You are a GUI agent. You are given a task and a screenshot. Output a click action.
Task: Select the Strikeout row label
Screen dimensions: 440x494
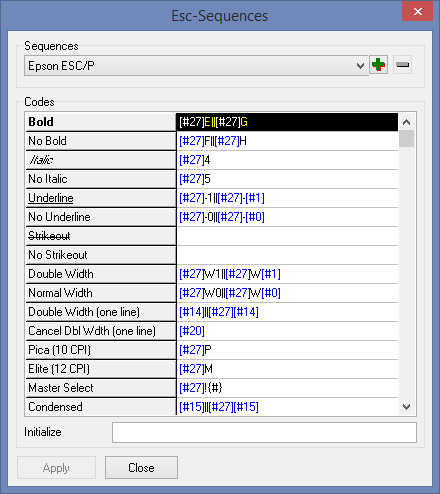101,236
